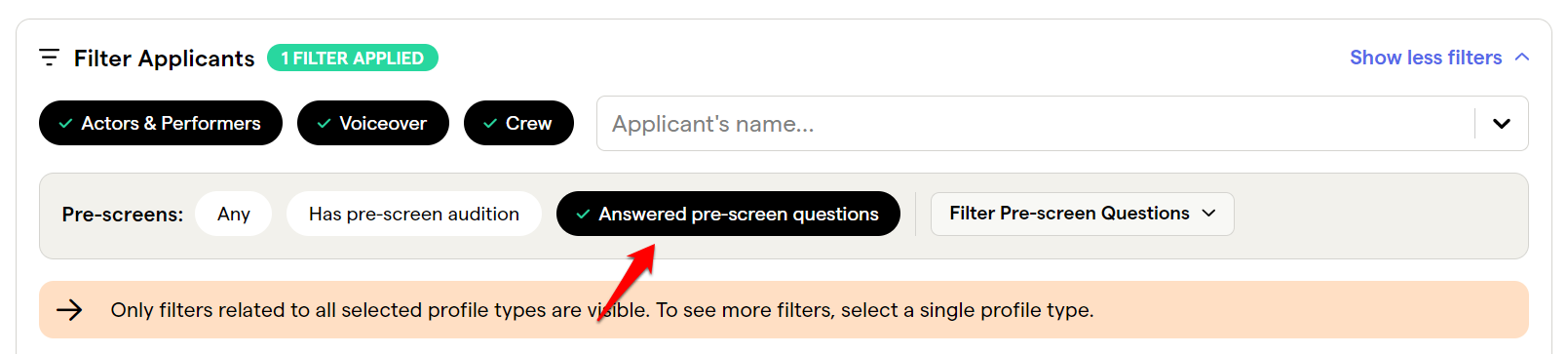This screenshot has height=354, width=1568.
Task: Click the right arrow icon in the orange notice
Action: 69,310
